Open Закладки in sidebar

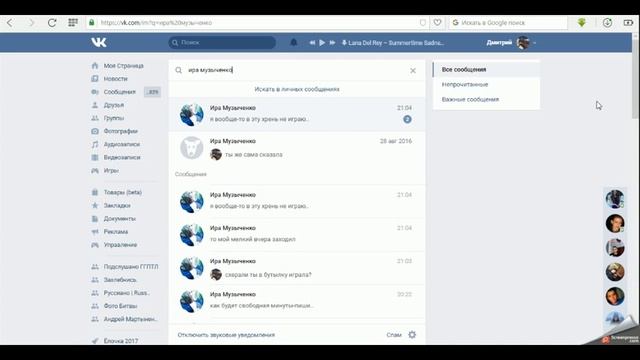(x=117, y=205)
